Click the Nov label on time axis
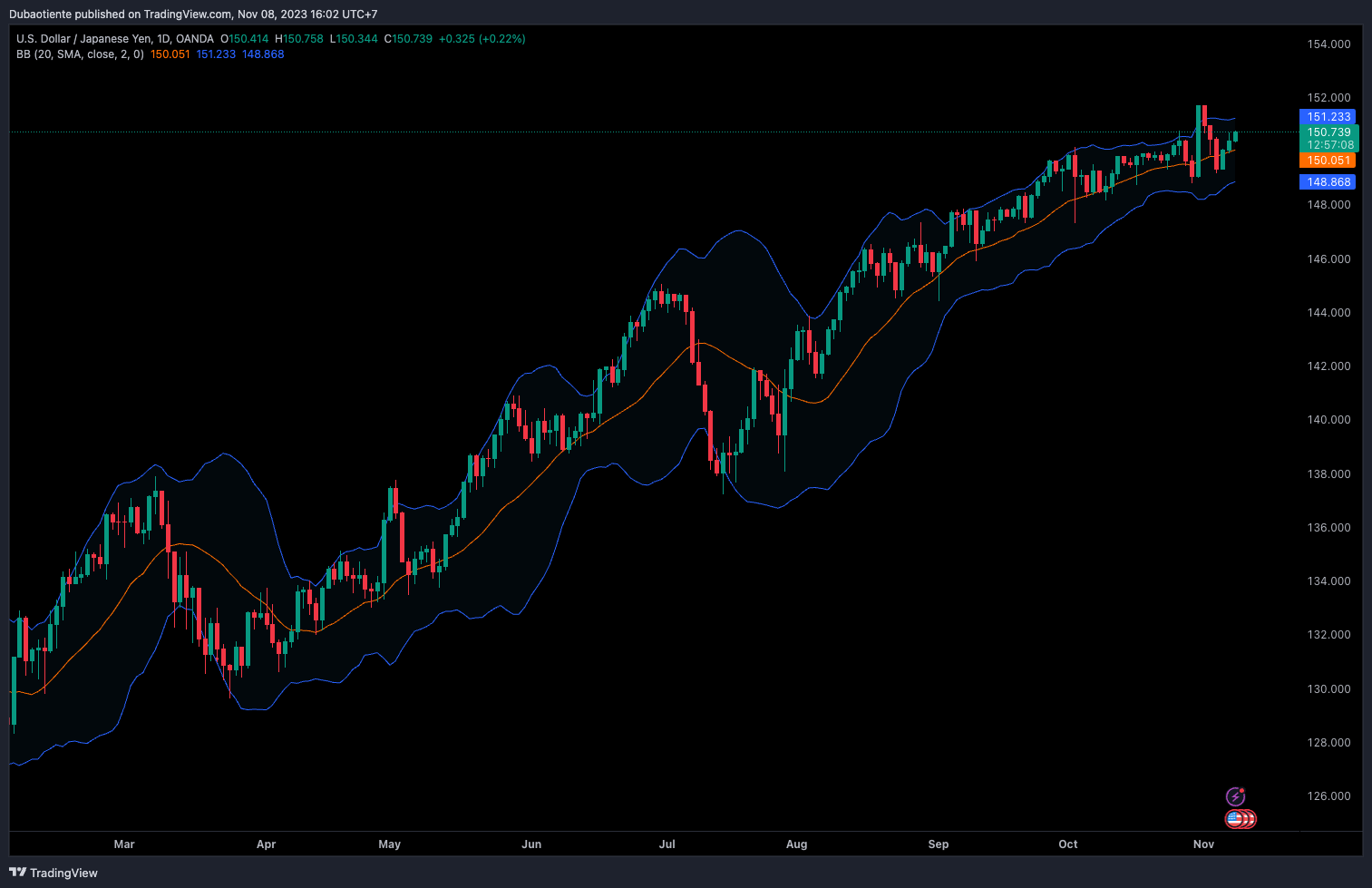 coord(1203,844)
